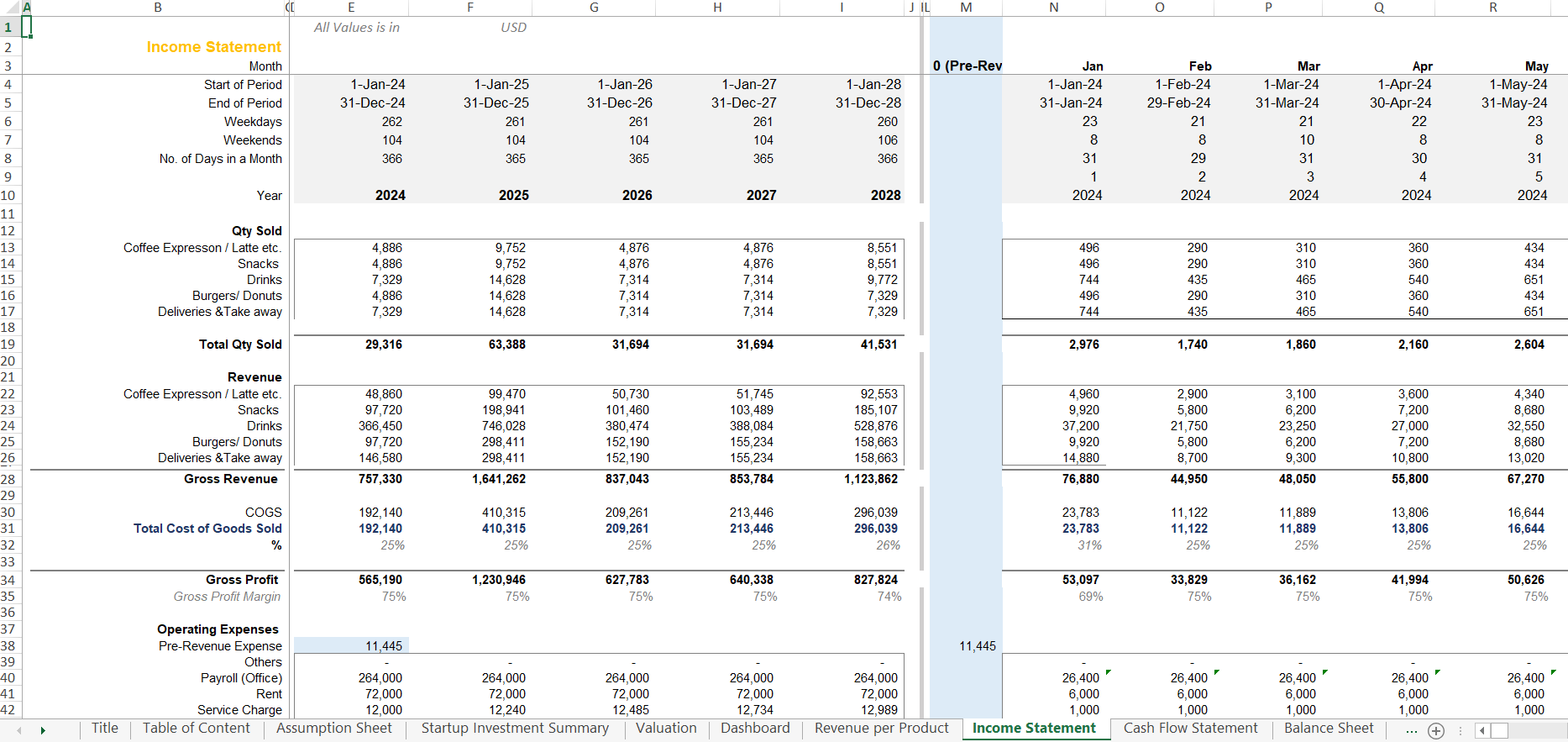Open the Assumption Sheet tab

point(334,729)
